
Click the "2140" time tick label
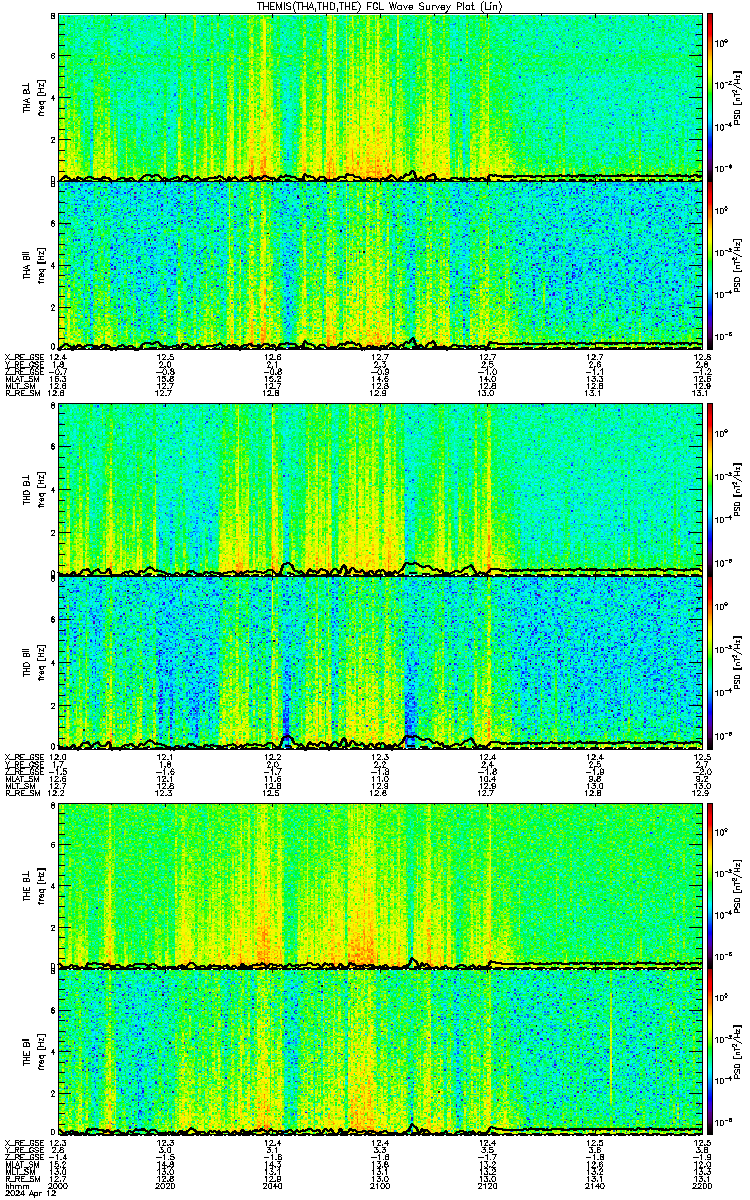(594, 1186)
